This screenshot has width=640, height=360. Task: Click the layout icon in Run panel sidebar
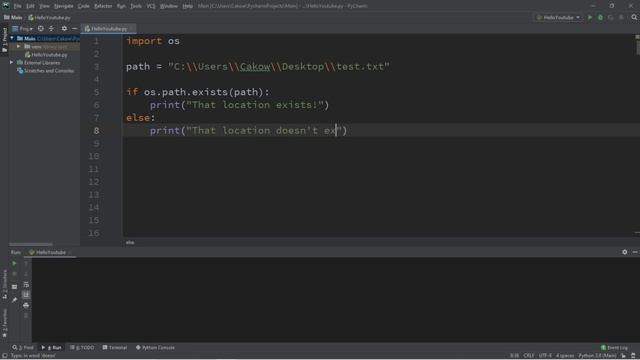[x=14, y=287]
